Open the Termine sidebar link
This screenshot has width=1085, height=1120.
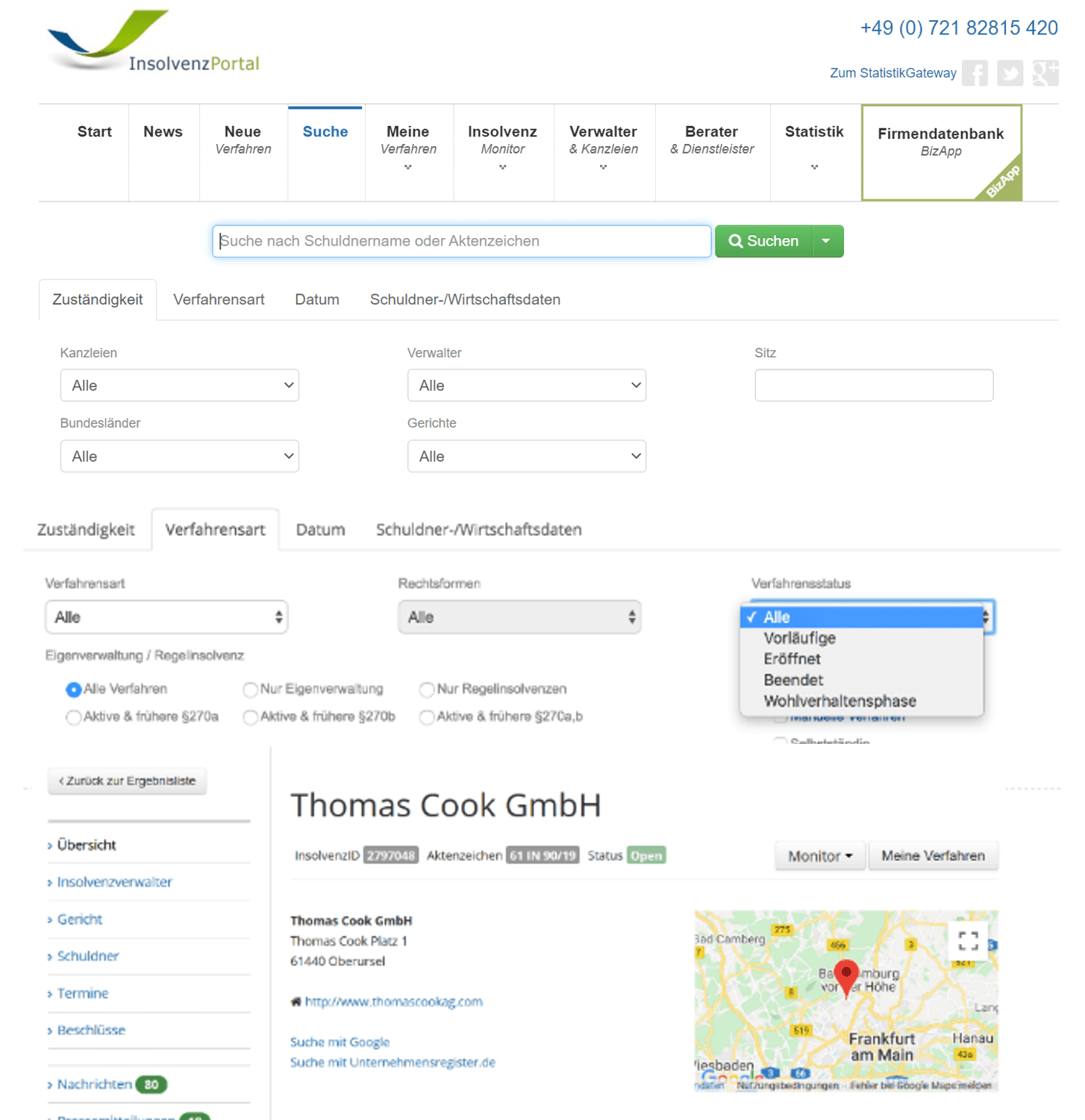tap(83, 993)
